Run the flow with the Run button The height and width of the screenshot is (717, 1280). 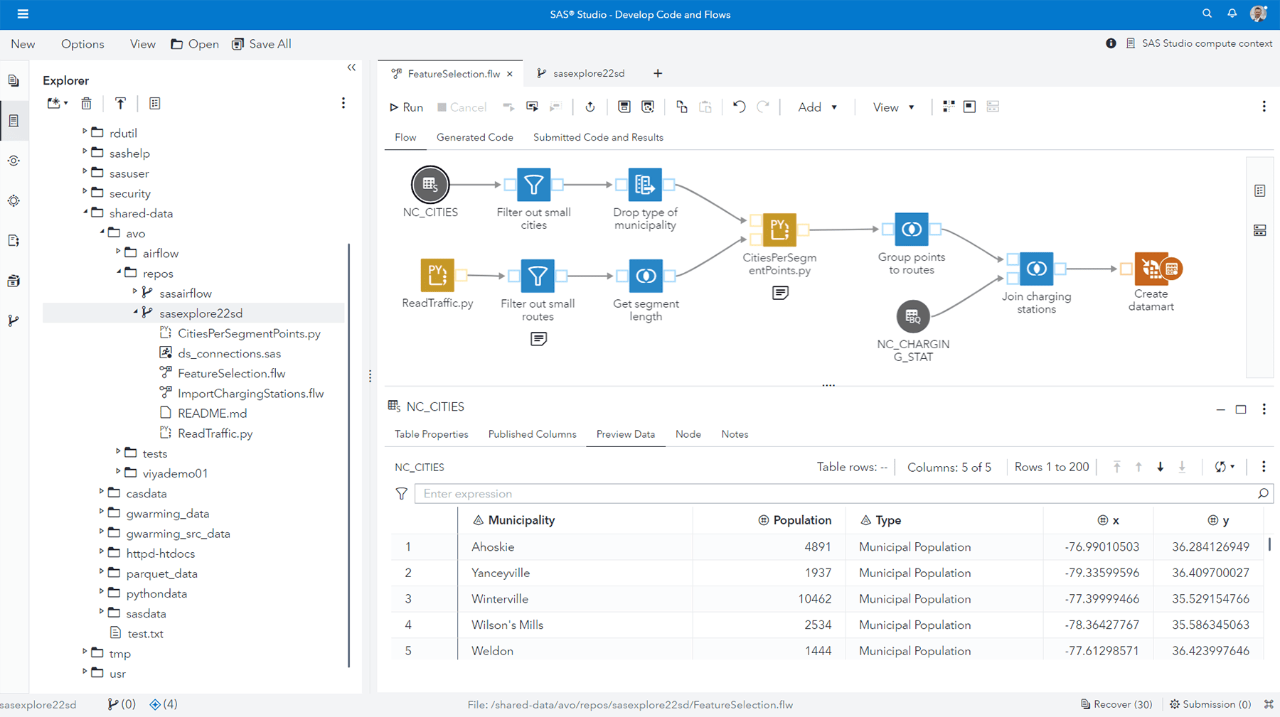[406, 107]
